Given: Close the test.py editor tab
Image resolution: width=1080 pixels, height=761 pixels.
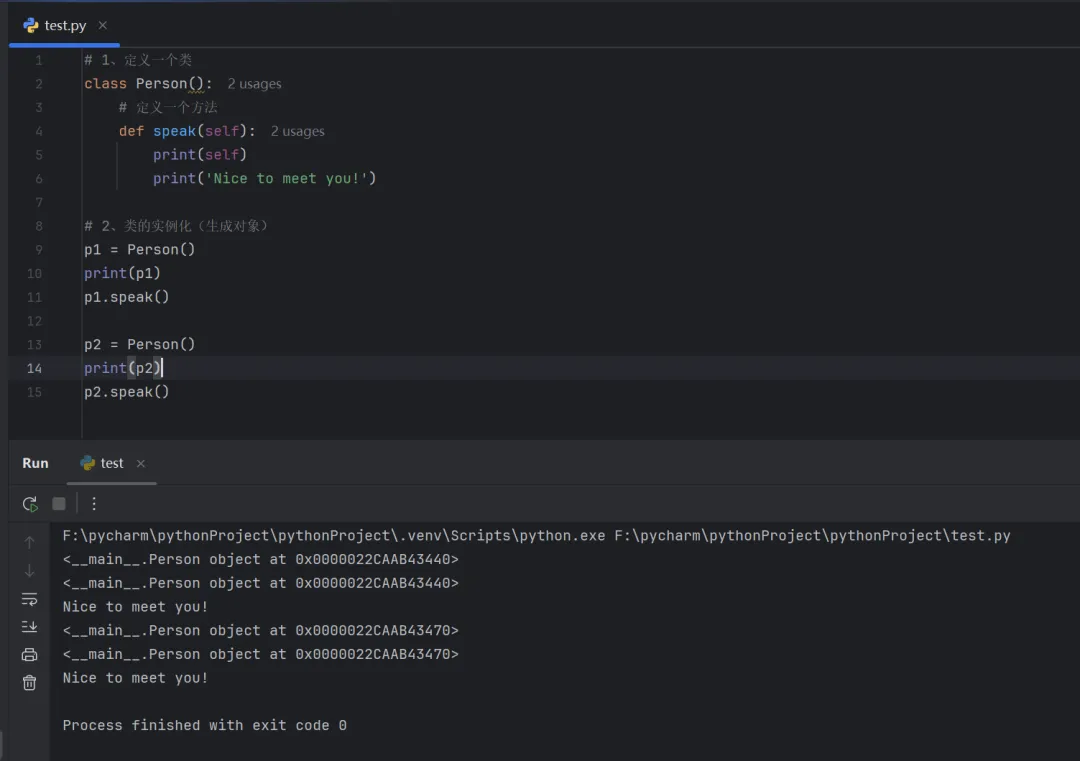Looking at the screenshot, I should (103, 25).
